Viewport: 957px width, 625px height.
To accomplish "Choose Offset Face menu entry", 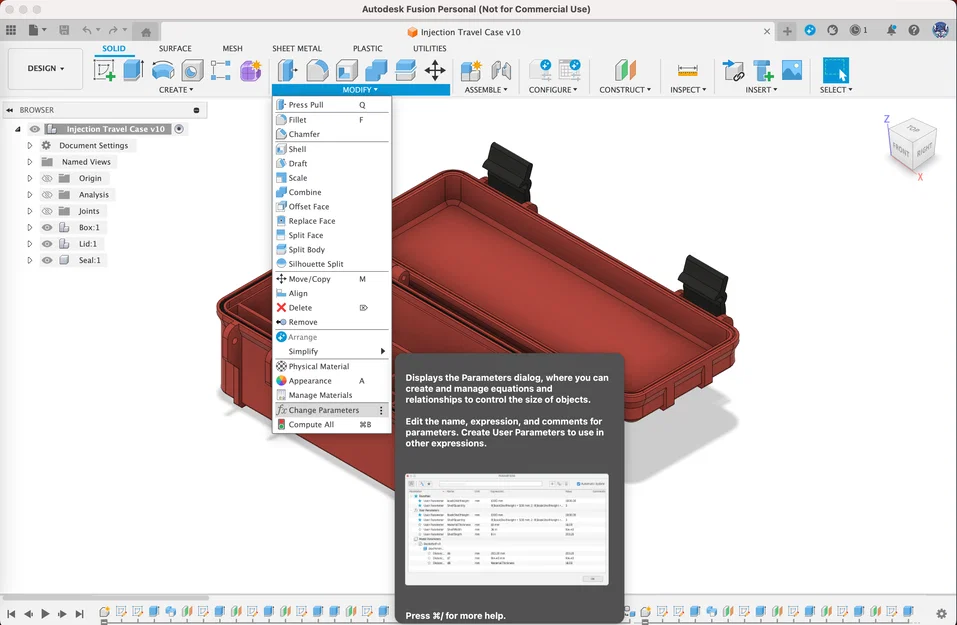I will coord(331,206).
